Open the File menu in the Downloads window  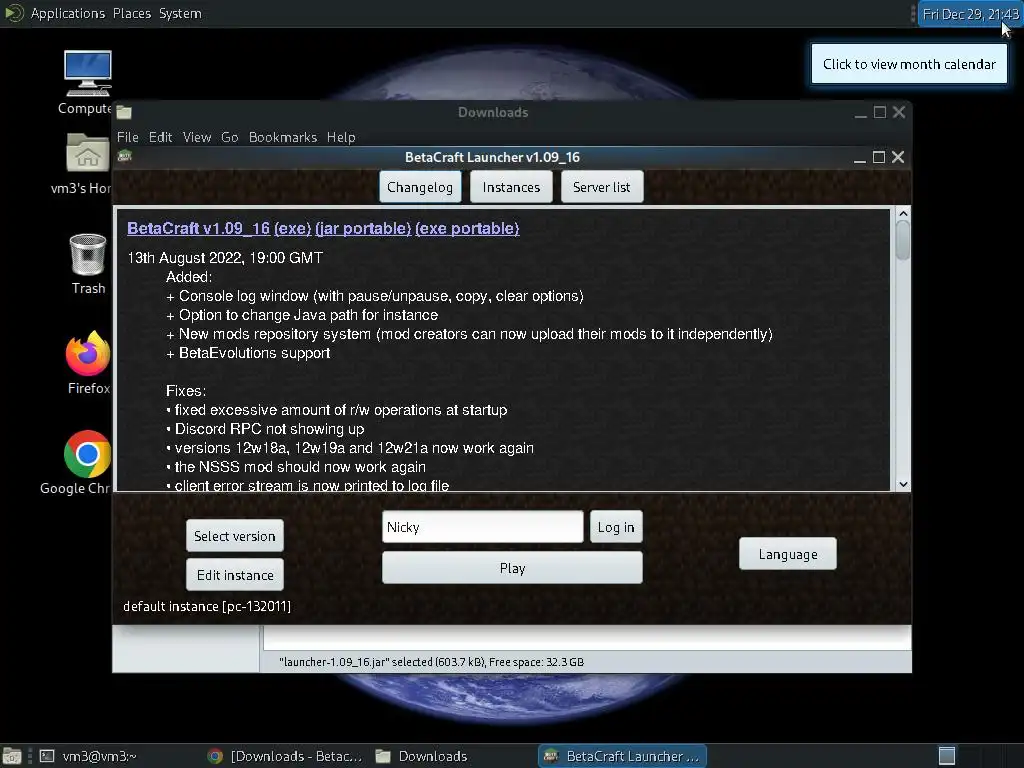click(x=127, y=137)
